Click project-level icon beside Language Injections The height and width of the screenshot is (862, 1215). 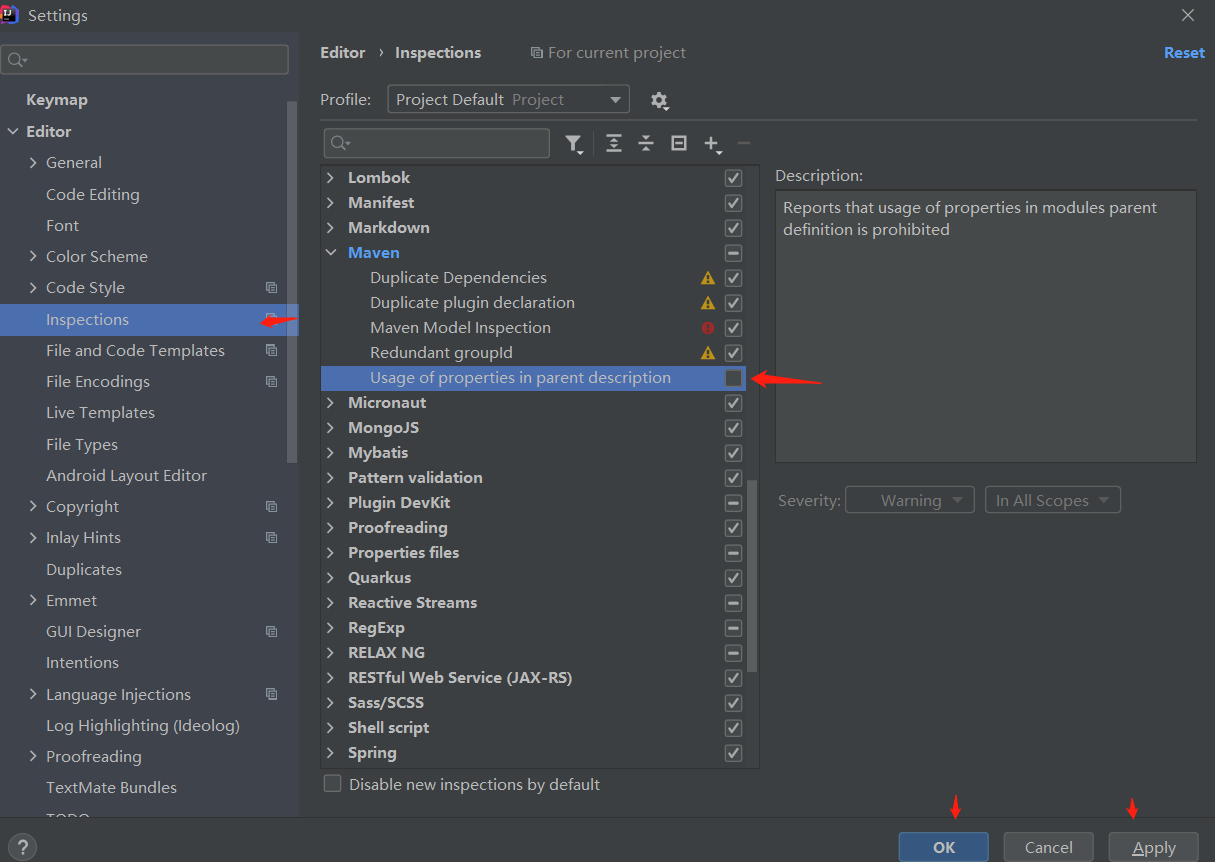[x=271, y=694]
